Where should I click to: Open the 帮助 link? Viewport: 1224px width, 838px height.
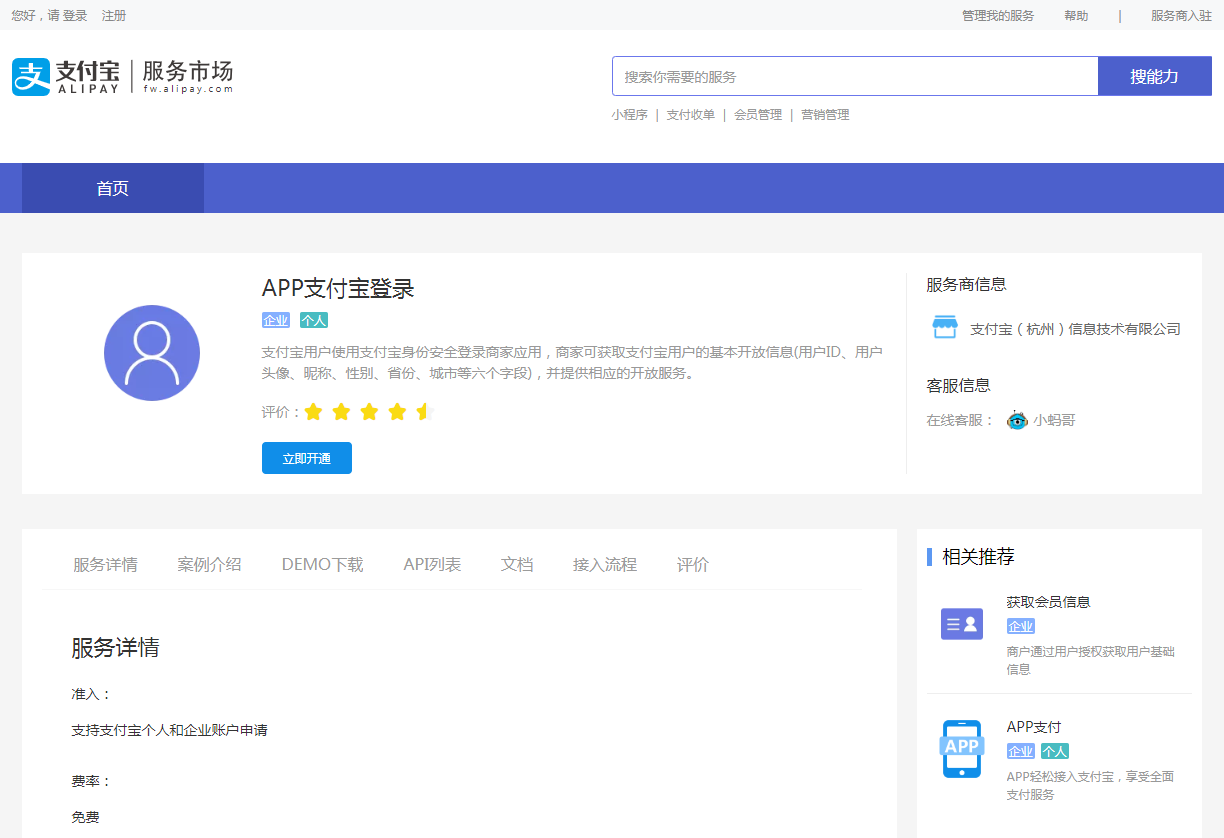[x=1076, y=16]
